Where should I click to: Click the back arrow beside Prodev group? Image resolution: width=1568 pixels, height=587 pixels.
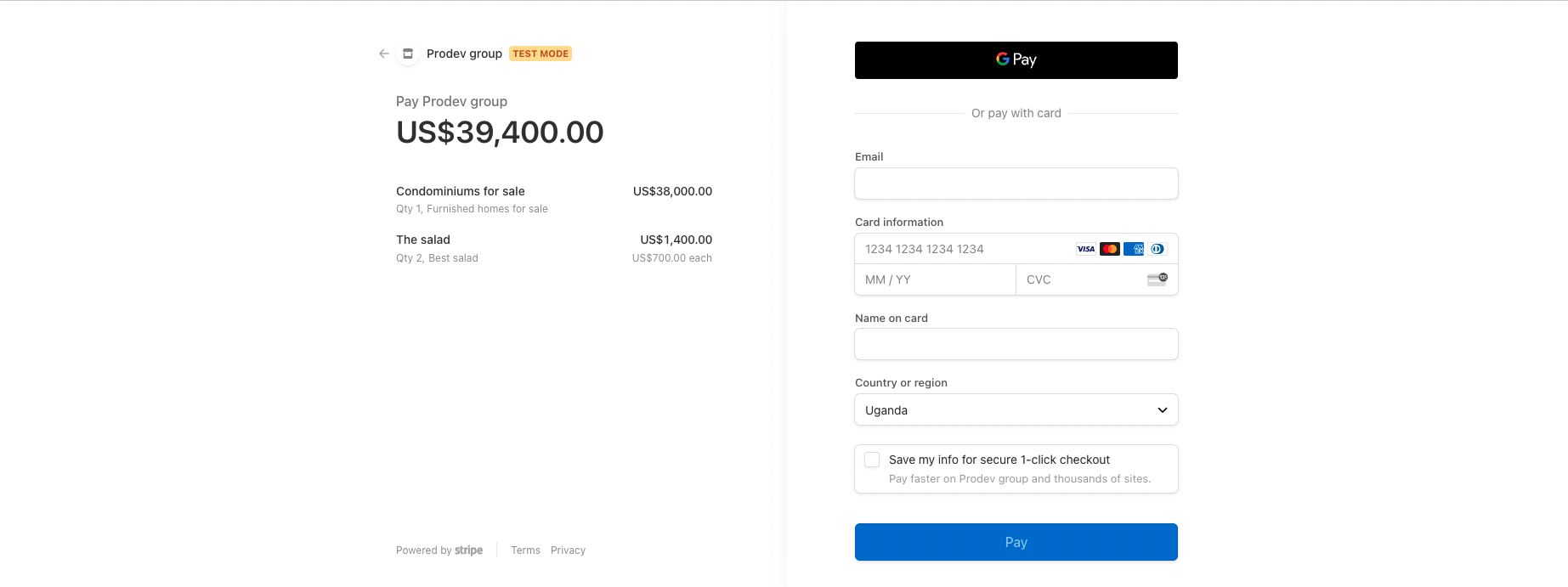(383, 53)
